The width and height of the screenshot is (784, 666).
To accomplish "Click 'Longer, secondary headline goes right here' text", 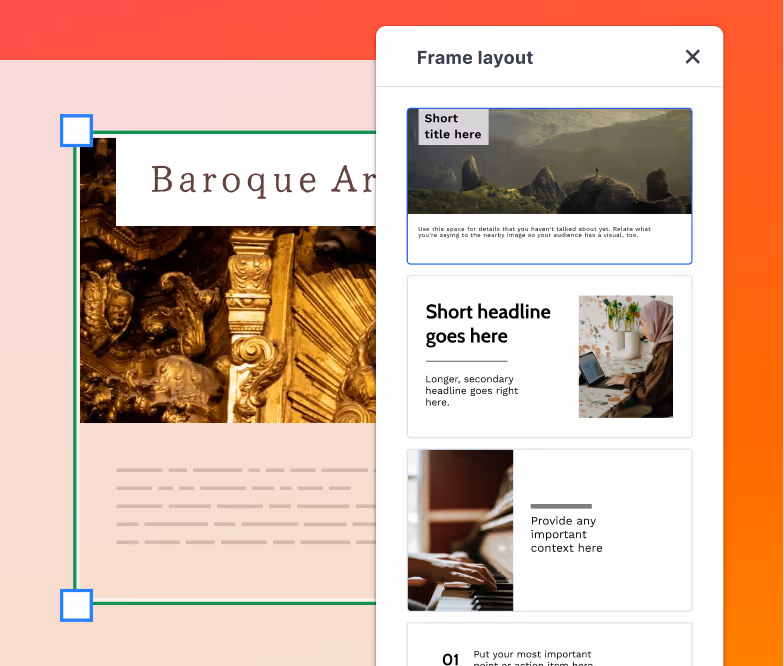I will pos(471,391).
